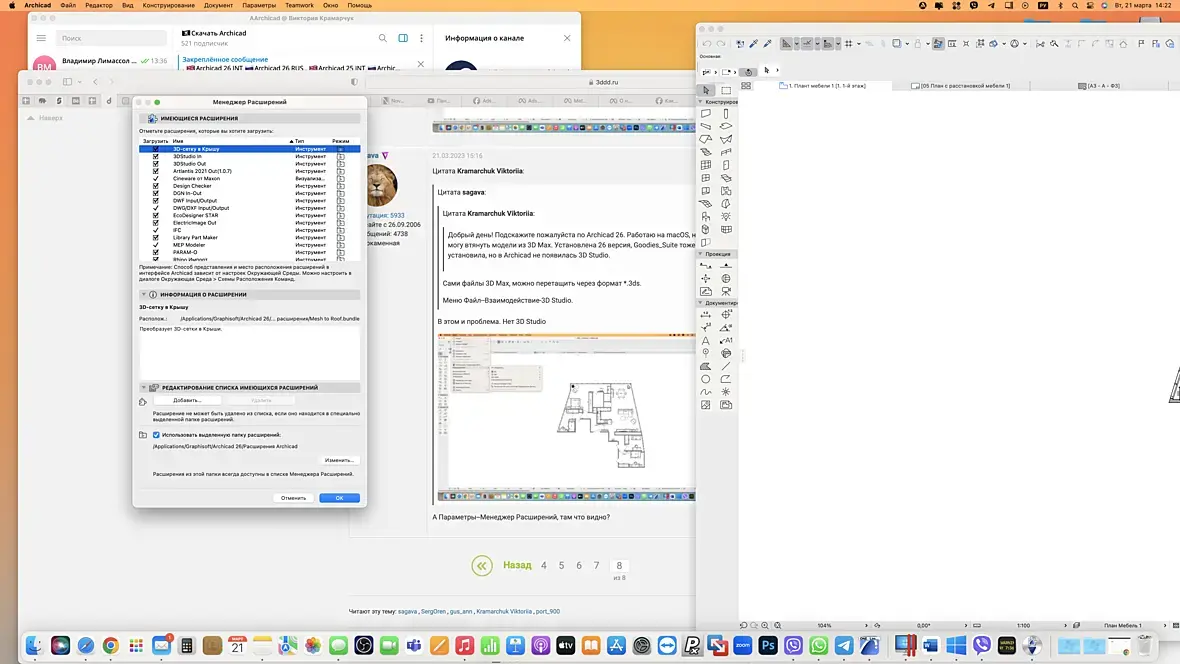Viewport: 1180px width, 664px height.
Task: Select the Roof tool in the toolbox
Action: pos(706,139)
